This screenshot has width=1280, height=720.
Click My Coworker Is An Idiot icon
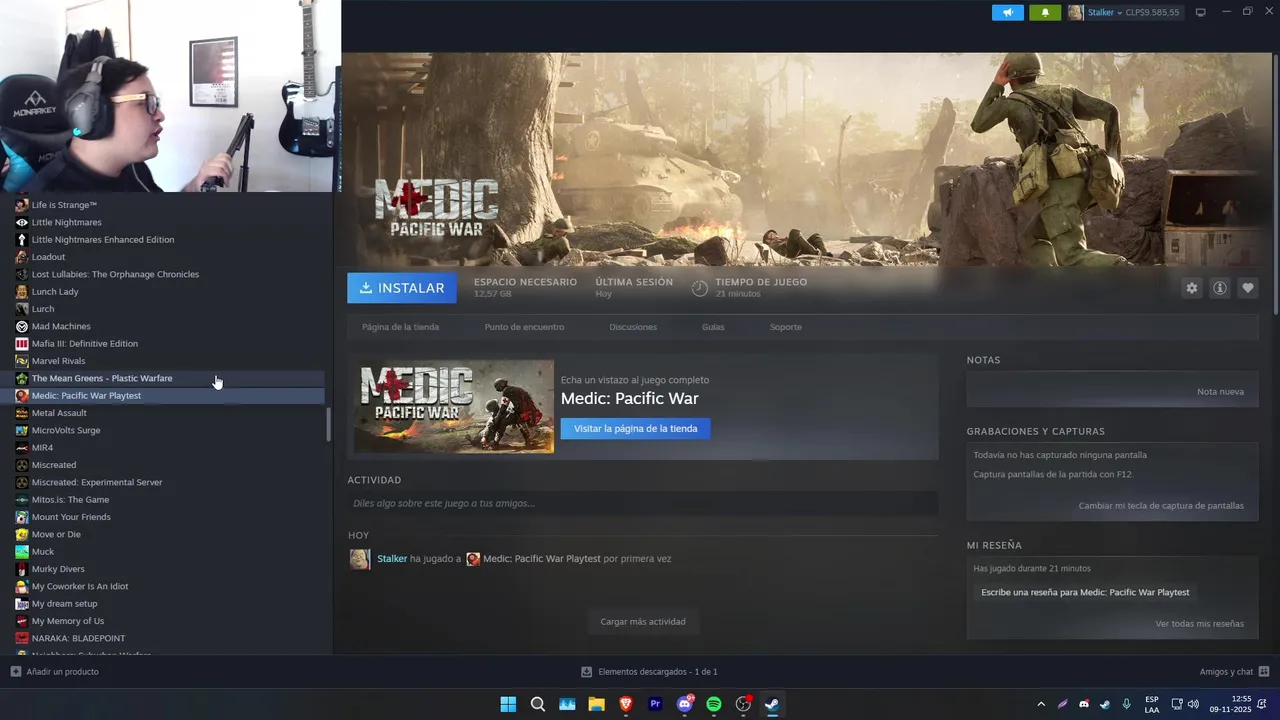pyautogui.click(x=22, y=586)
